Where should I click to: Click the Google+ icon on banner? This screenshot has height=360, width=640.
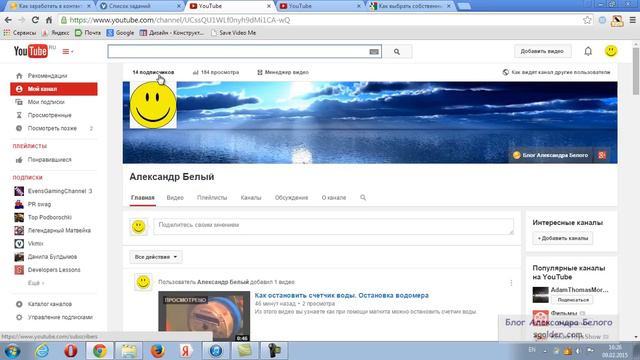click(602, 155)
